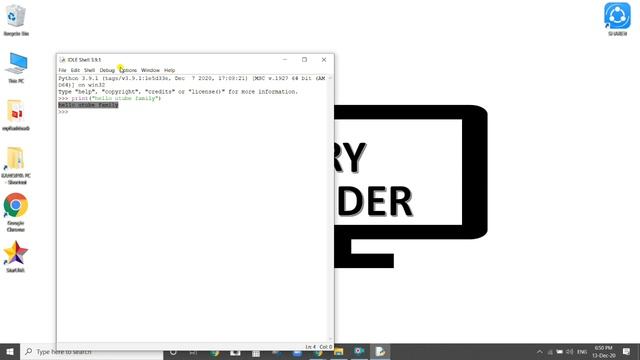The width and height of the screenshot is (640, 360).
Task: Click the IDLE shell vertical scrollbar
Action: (330, 208)
